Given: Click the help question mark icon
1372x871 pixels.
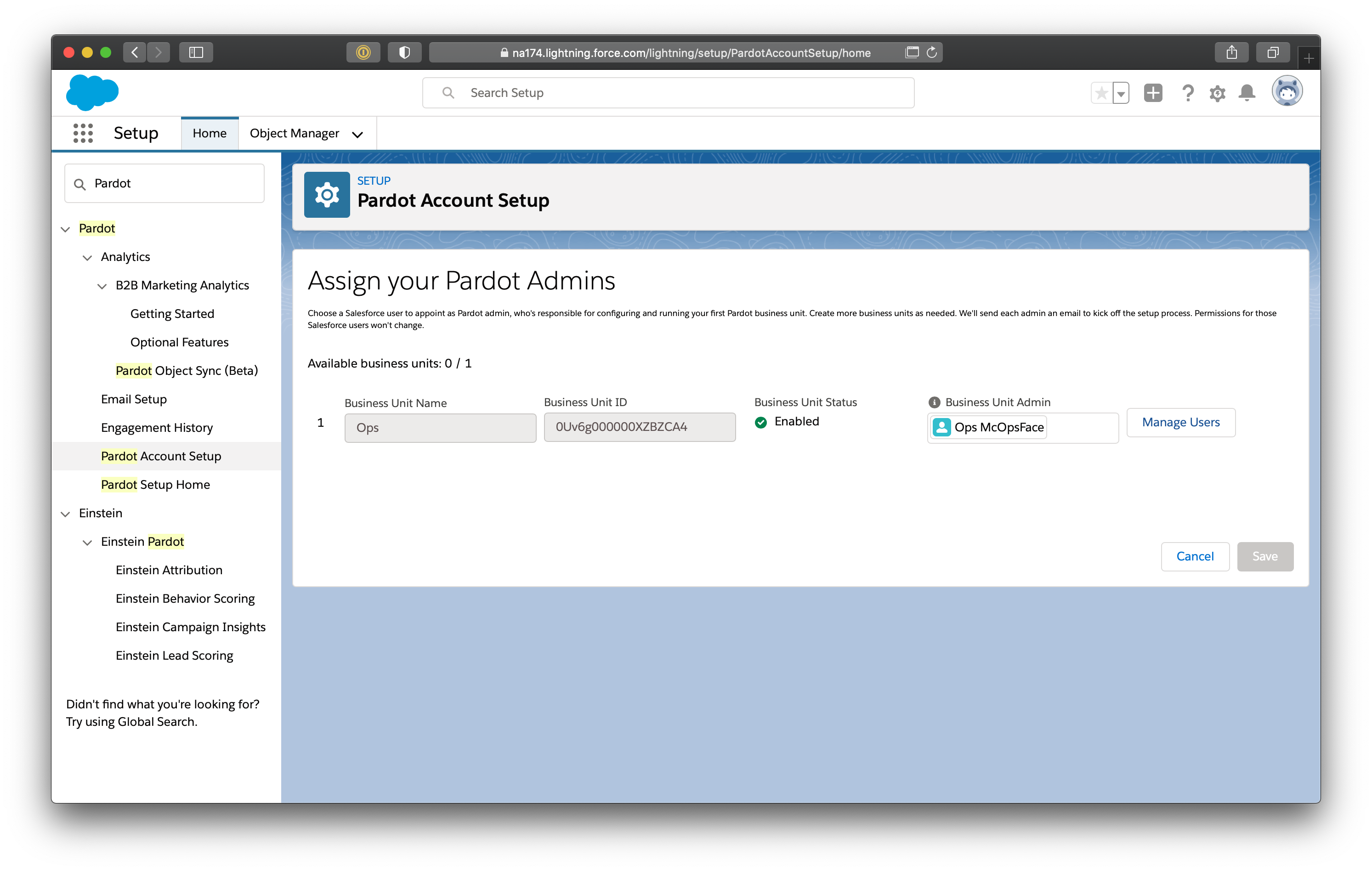Looking at the screenshot, I should [x=1188, y=93].
